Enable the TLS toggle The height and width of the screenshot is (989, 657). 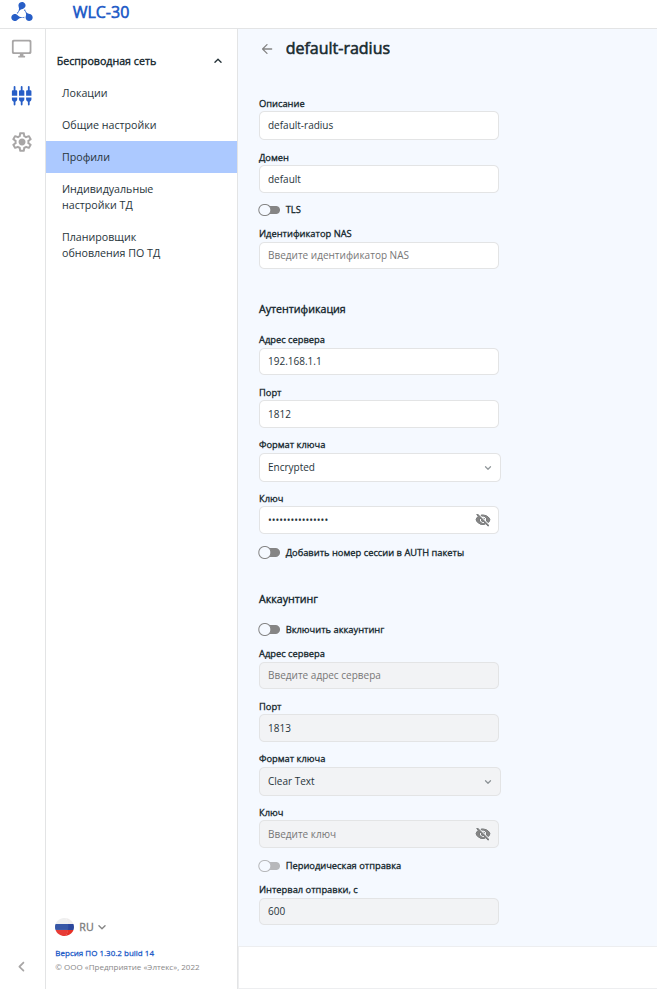pyautogui.click(x=269, y=210)
